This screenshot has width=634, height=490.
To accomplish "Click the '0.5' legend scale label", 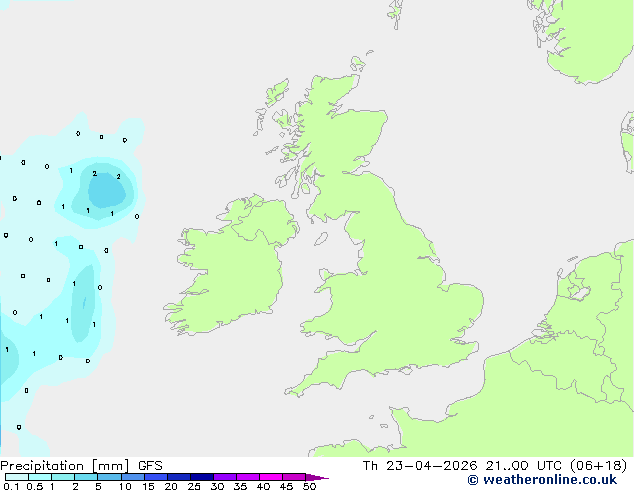I will pos(35,486).
